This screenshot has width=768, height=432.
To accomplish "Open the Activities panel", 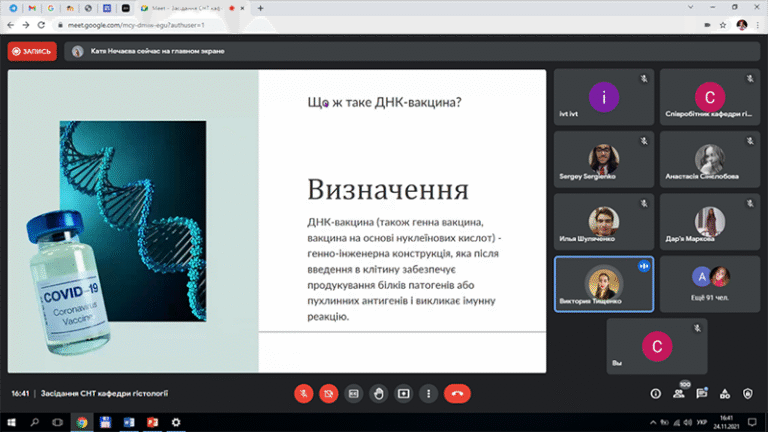I will tap(727, 393).
